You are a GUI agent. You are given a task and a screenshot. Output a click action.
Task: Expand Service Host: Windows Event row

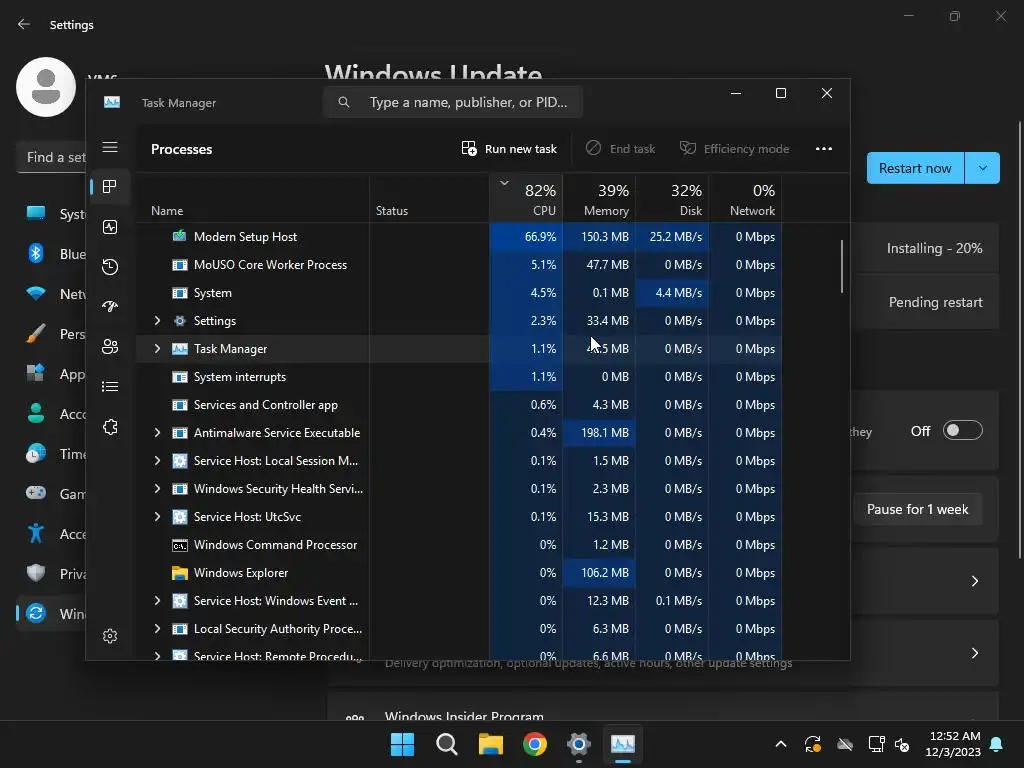pos(157,601)
